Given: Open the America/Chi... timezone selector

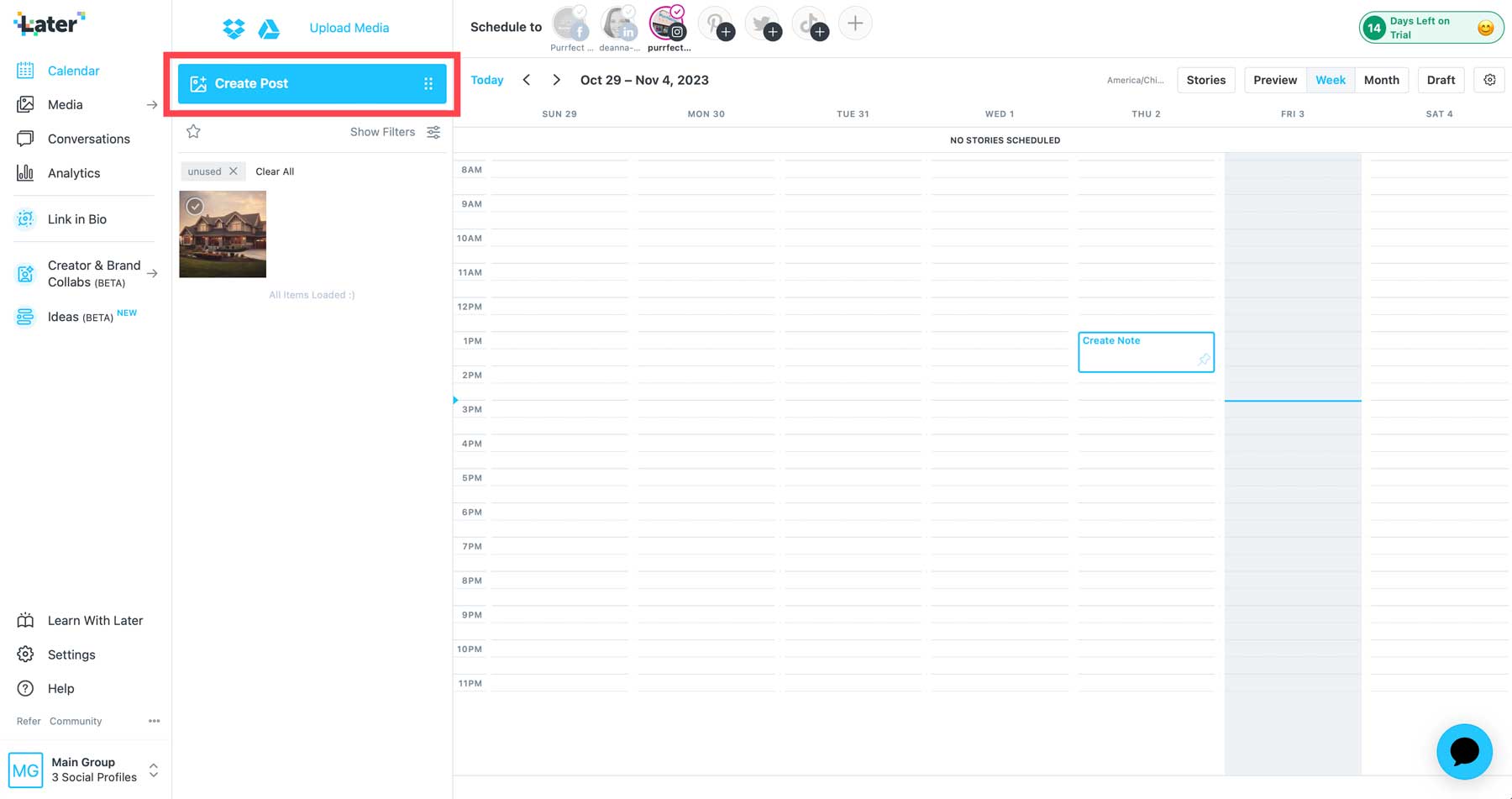Looking at the screenshot, I should [1135, 80].
